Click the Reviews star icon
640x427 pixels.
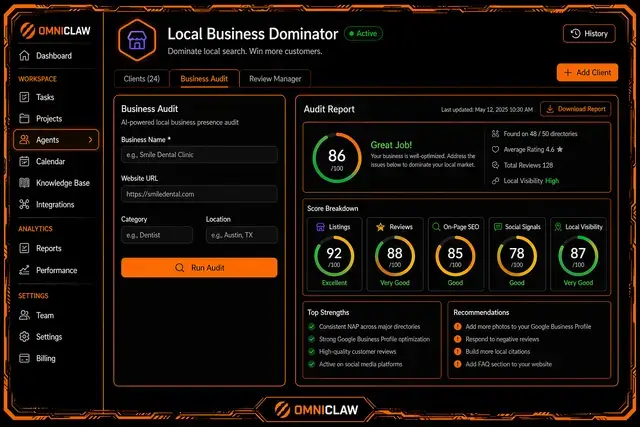coord(380,227)
